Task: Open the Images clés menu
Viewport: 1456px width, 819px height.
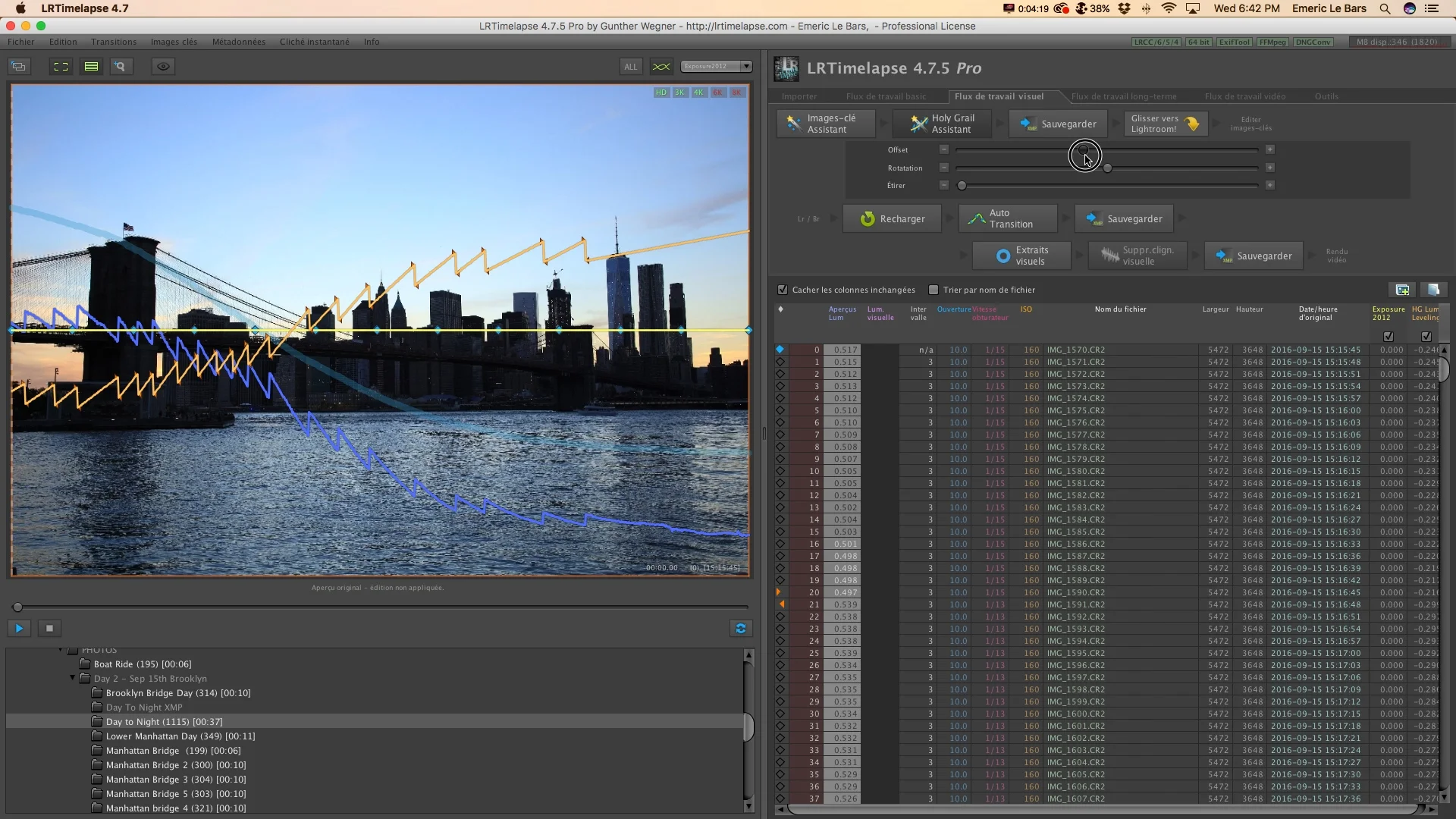Action: [174, 42]
